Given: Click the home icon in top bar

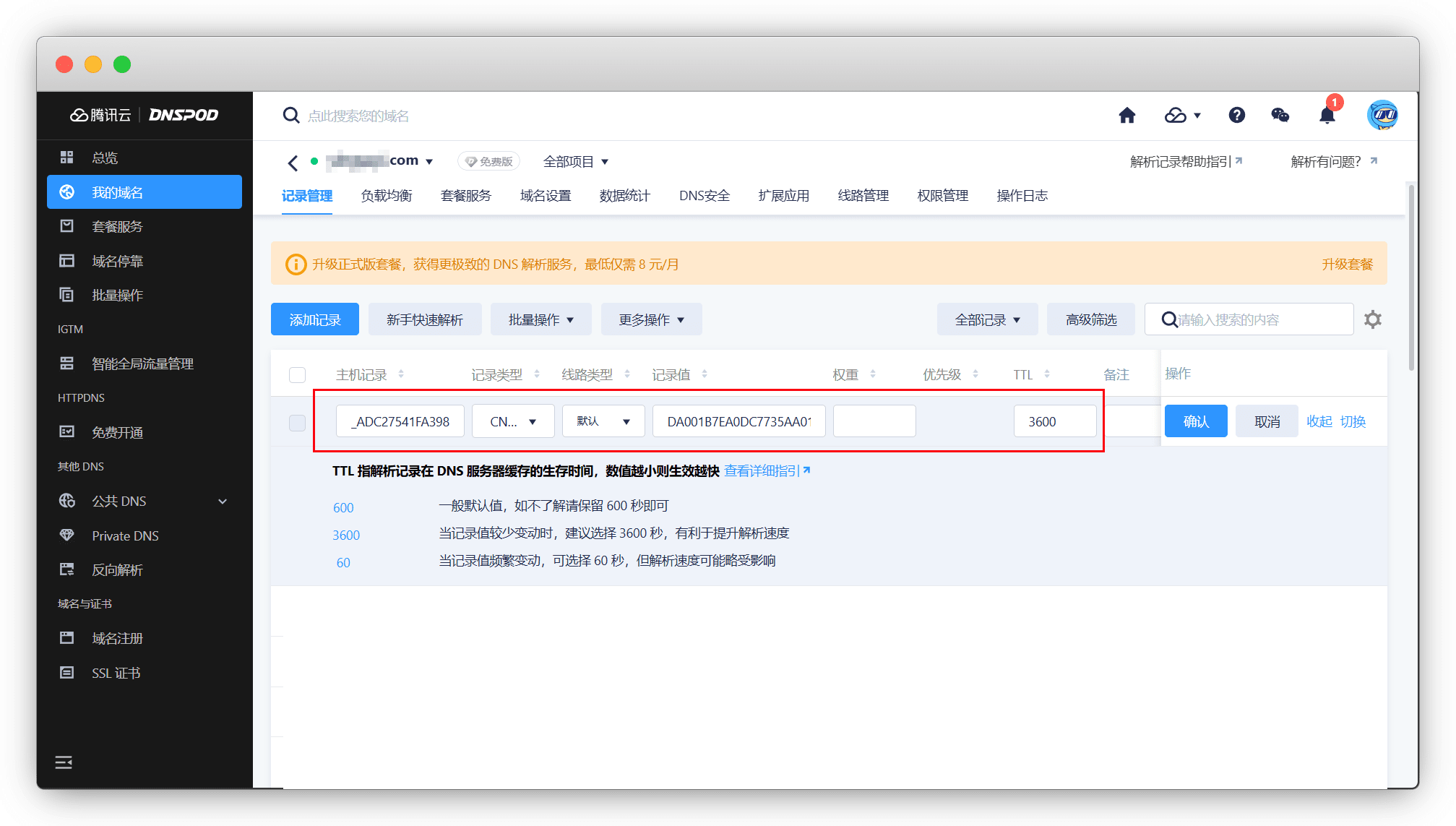Looking at the screenshot, I should click(x=1127, y=116).
